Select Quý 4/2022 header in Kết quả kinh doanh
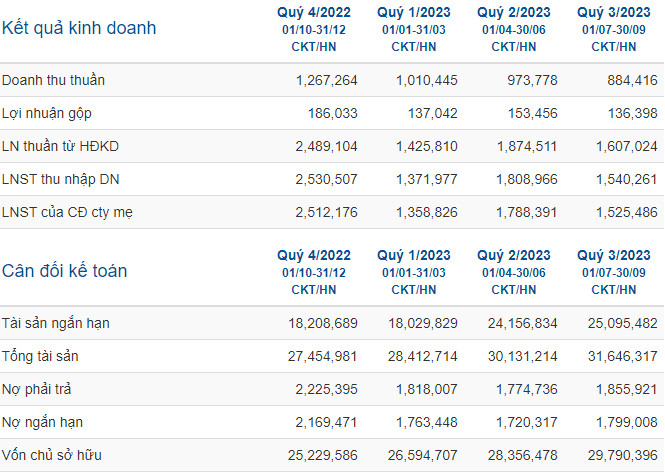The image size is (665, 474). pos(314,13)
